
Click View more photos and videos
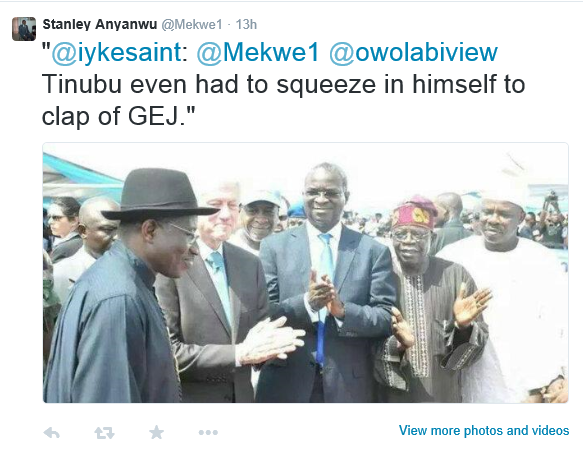484,430
